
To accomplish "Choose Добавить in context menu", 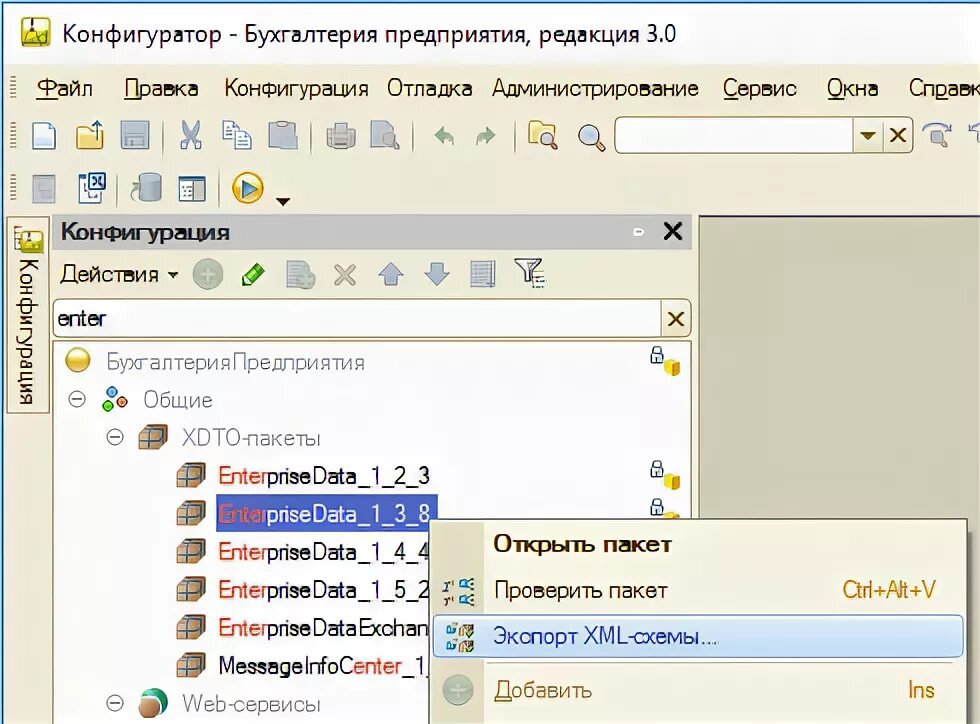I will (x=542, y=690).
